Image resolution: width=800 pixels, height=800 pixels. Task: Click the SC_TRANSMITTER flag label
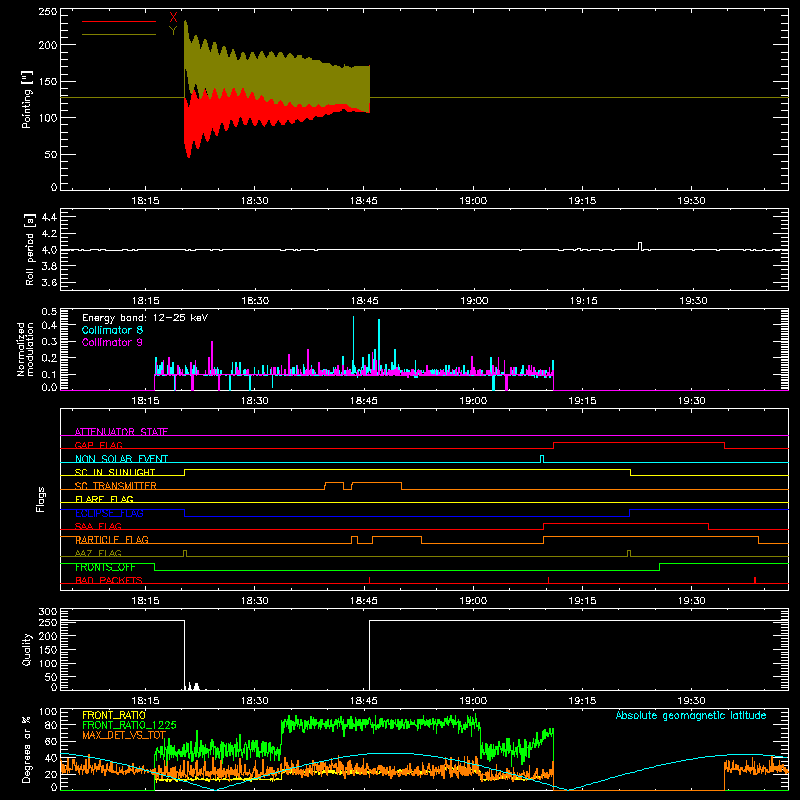(x=115, y=486)
